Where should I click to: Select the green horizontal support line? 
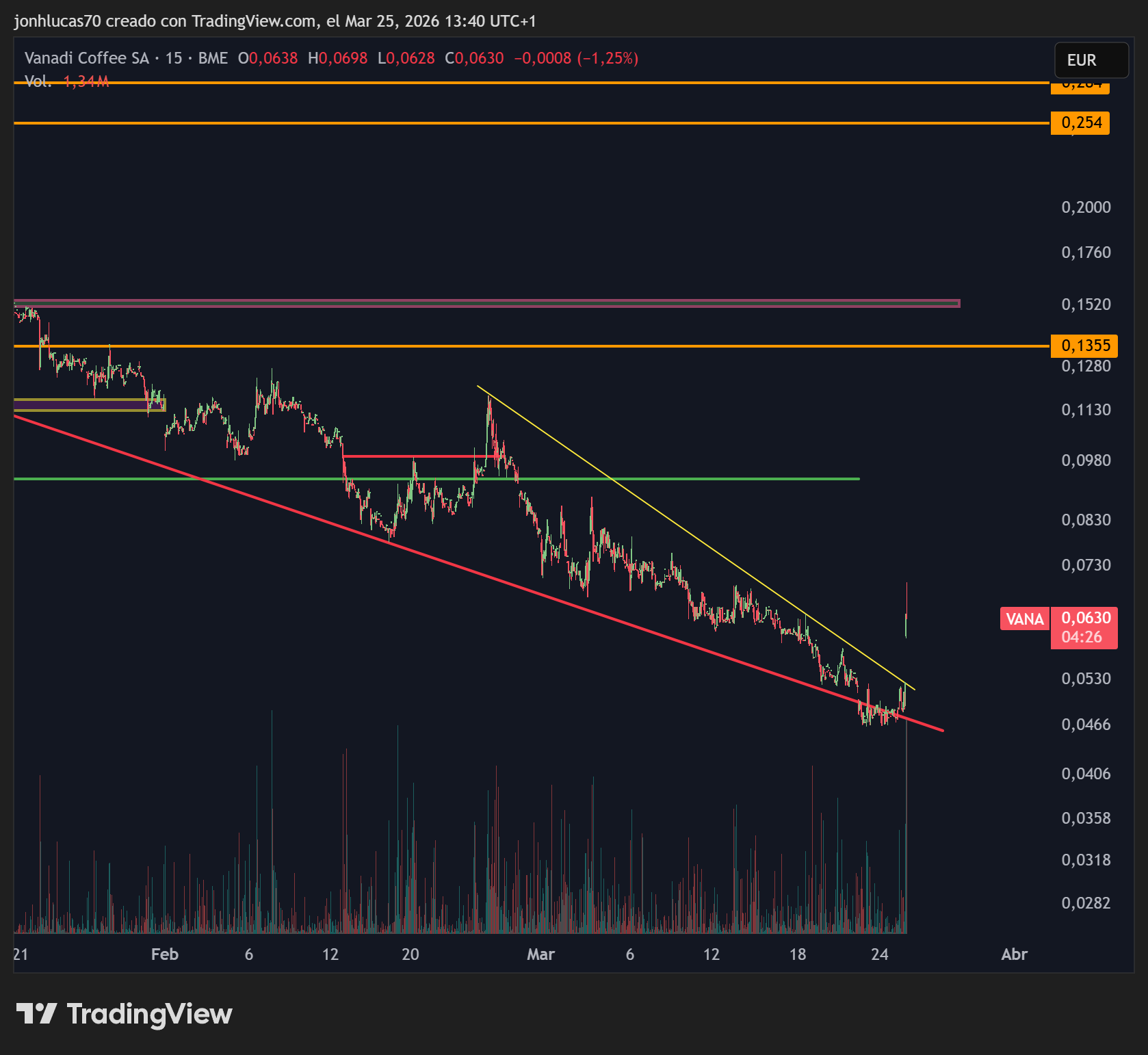[x=436, y=479]
